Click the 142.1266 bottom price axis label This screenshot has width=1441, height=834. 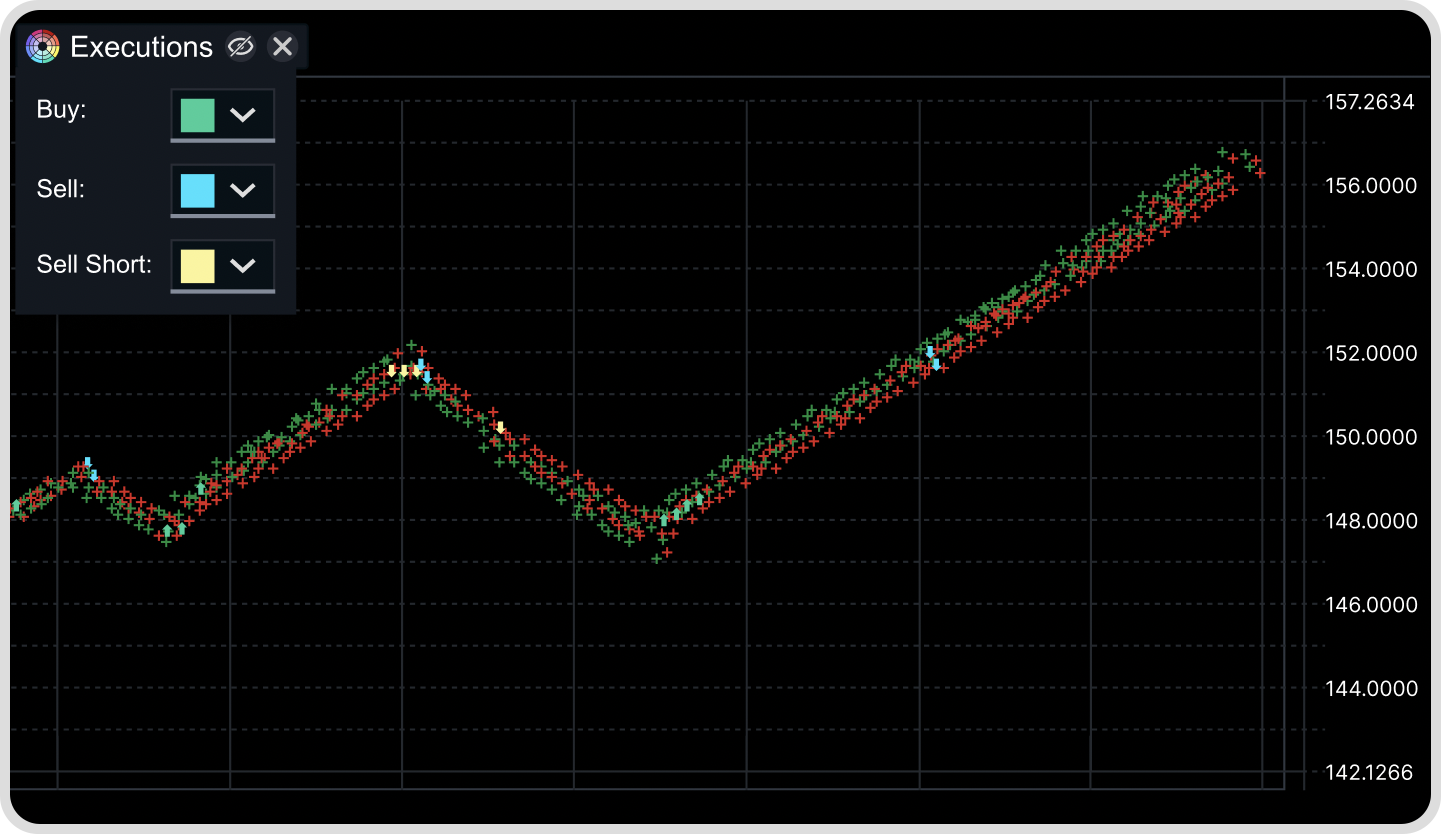tap(1369, 772)
